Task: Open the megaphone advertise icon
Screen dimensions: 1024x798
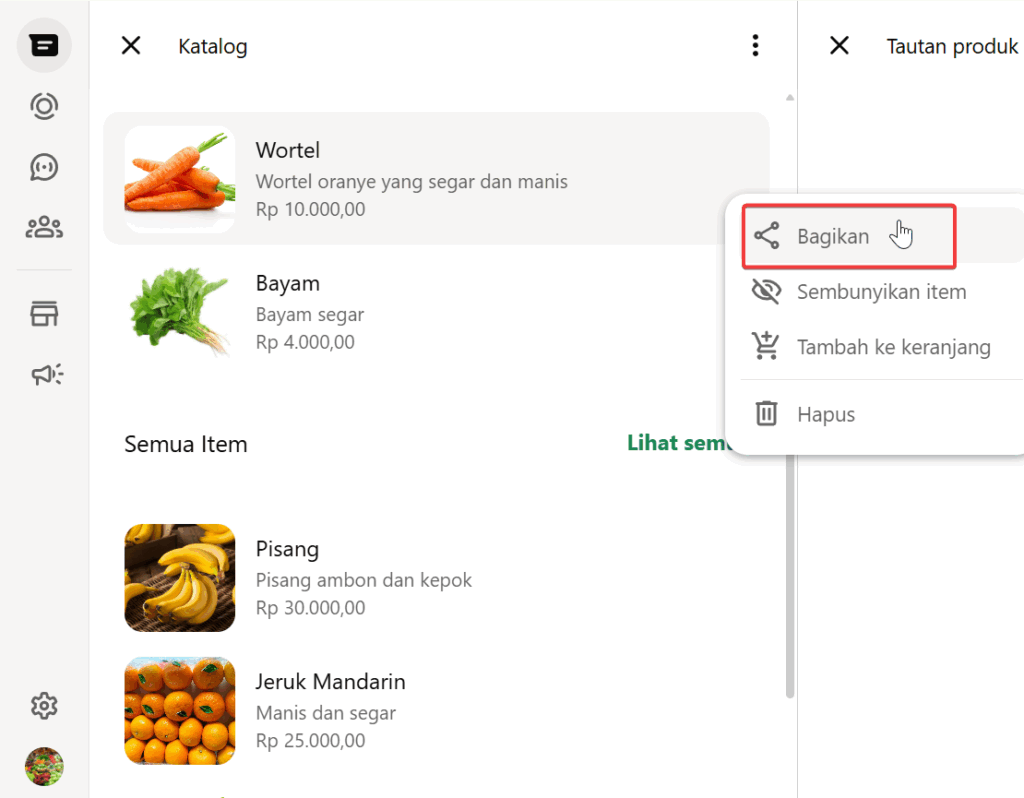Action: [46, 375]
